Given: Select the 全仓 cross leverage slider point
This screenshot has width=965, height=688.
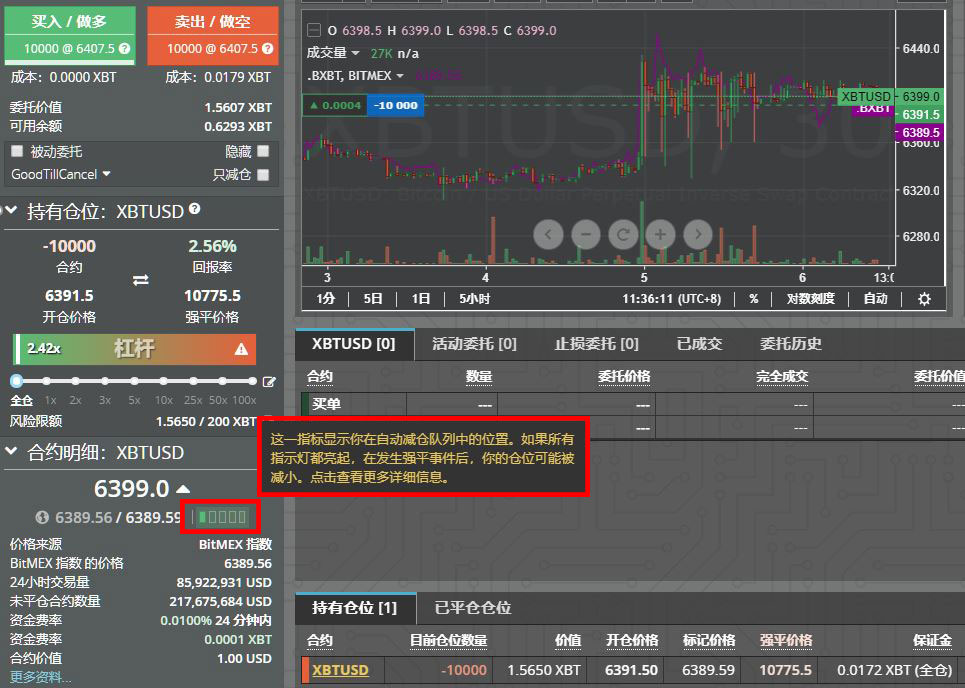Looking at the screenshot, I should [x=17, y=381].
